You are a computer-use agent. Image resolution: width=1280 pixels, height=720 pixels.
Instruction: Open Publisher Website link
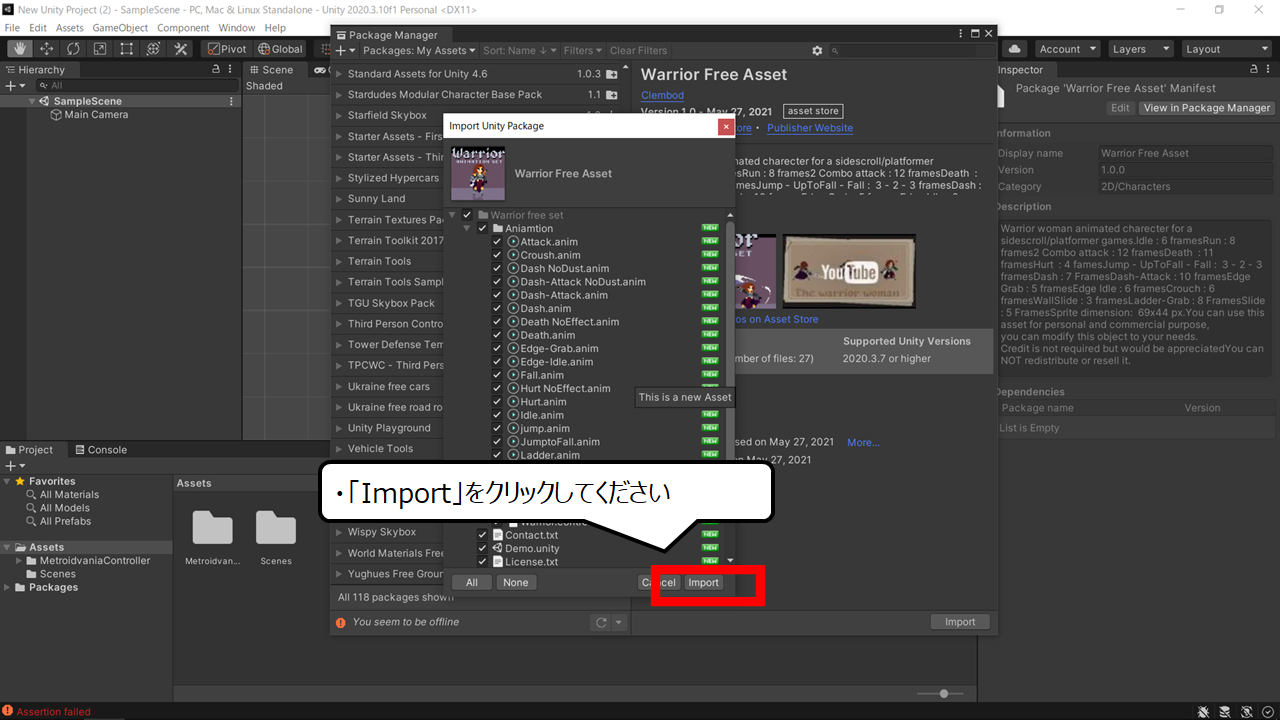(x=810, y=128)
